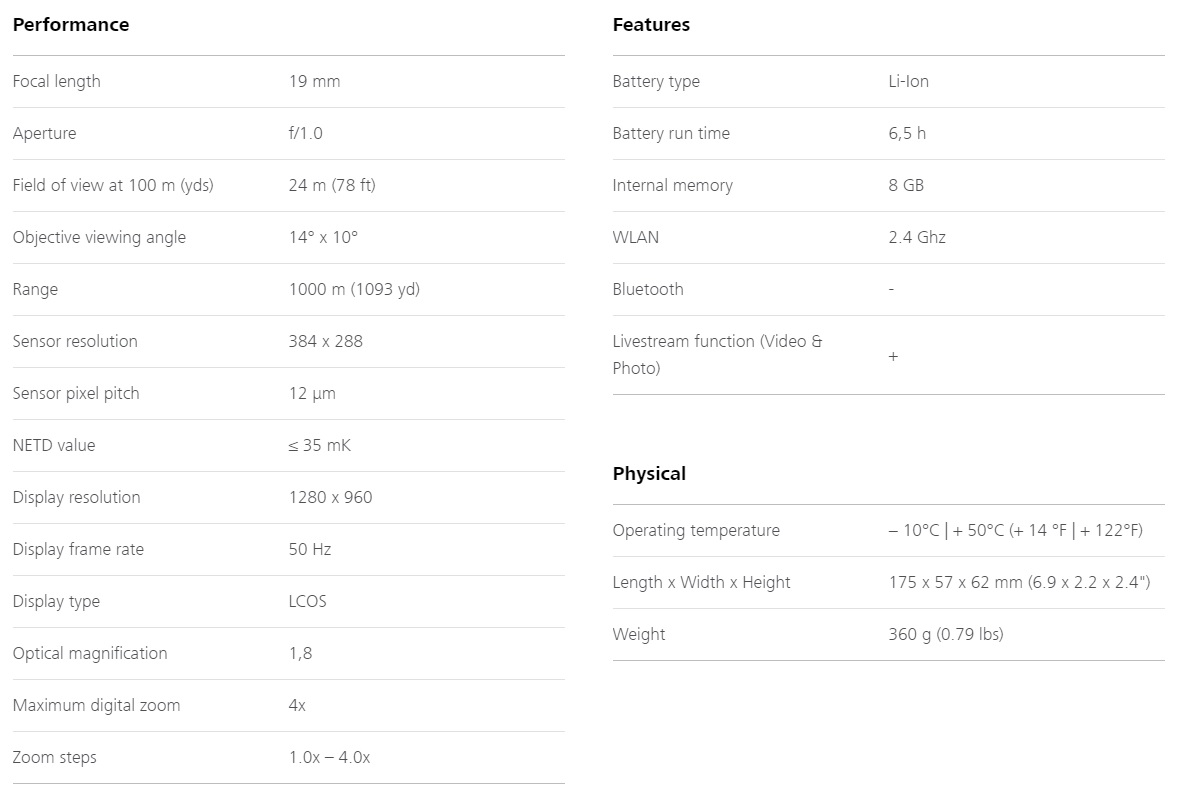Select the Features section heading
This screenshot has width=1200, height=790.
click(x=651, y=25)
